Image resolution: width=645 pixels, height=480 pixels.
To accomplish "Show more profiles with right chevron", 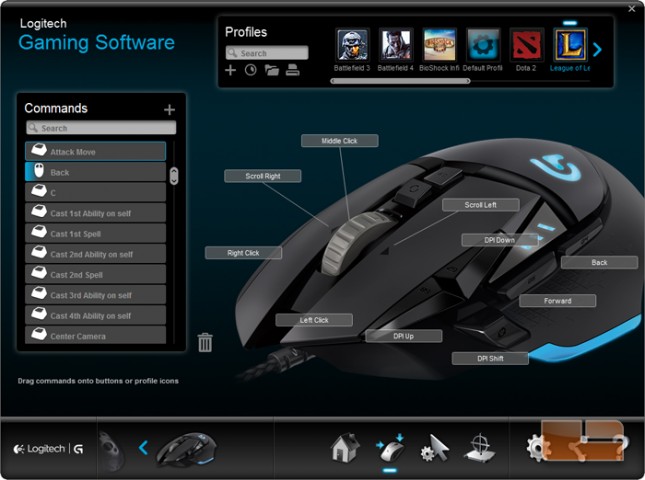I will pyautogui.click(x=597, y=50).
